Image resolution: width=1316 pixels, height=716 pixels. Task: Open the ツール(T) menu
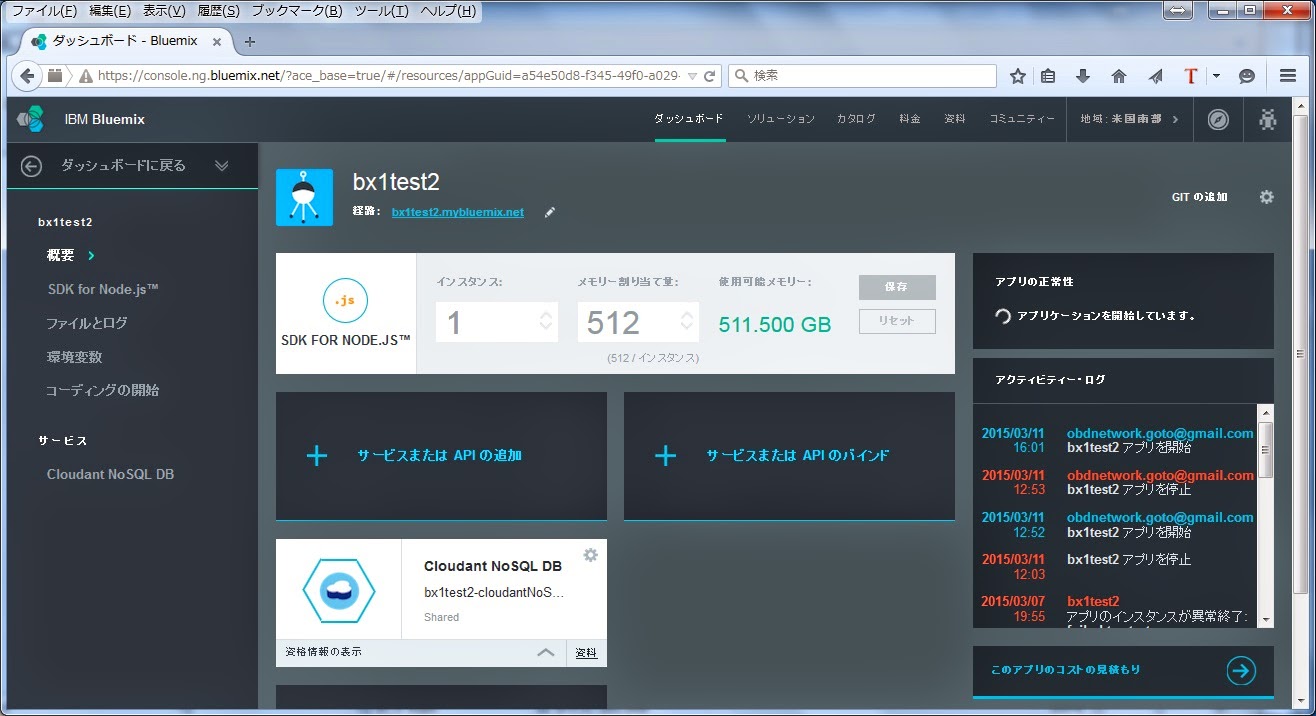[381, 11]
